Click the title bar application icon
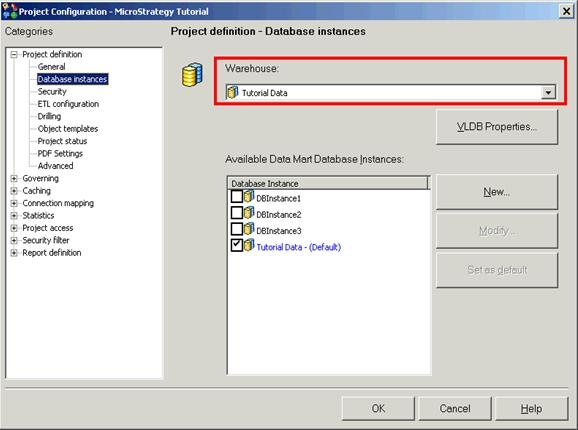Image resolution: width=578 pixels, height=430 pixels. (x=9, y=11)
